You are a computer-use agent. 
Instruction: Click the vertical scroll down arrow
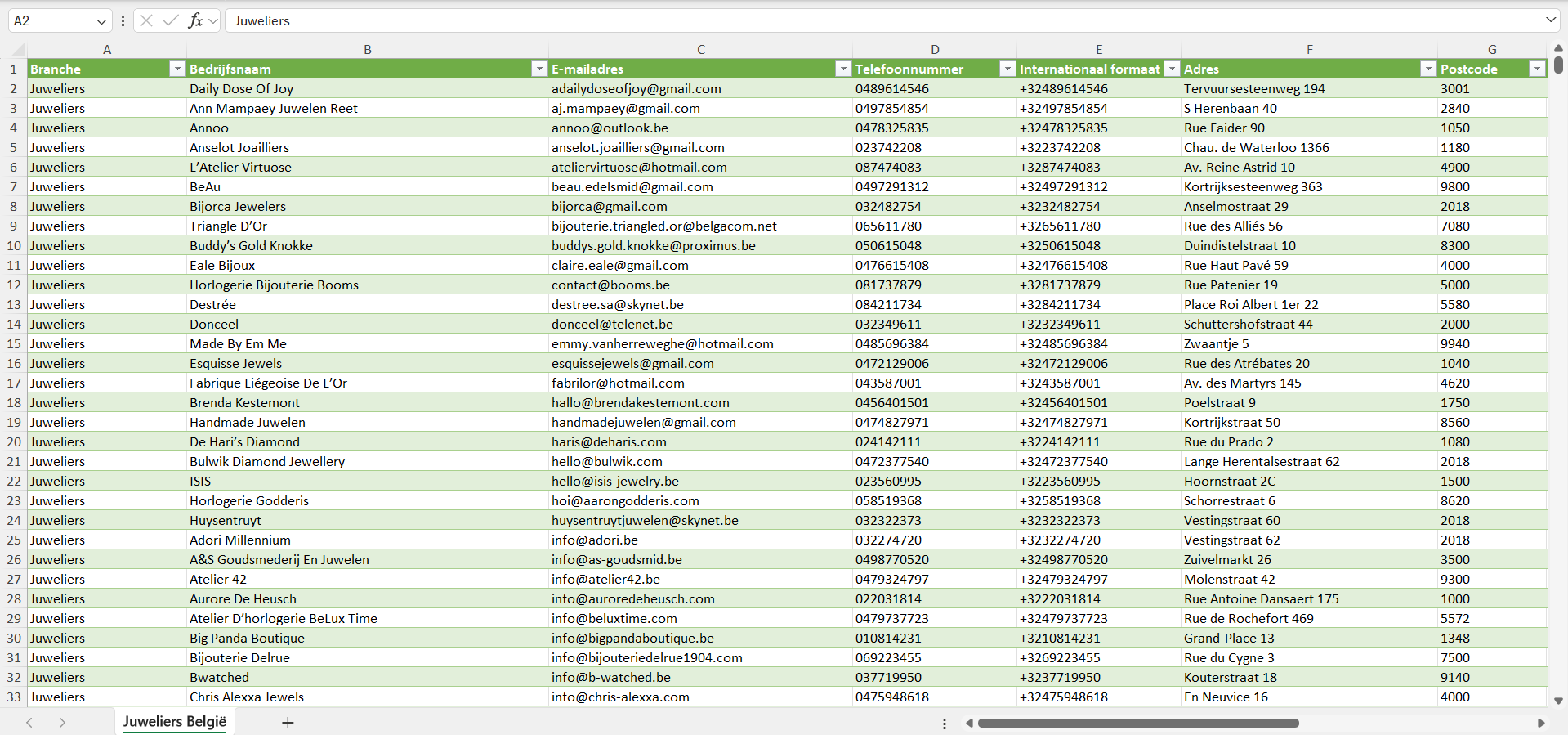[x=1558, y=701]
